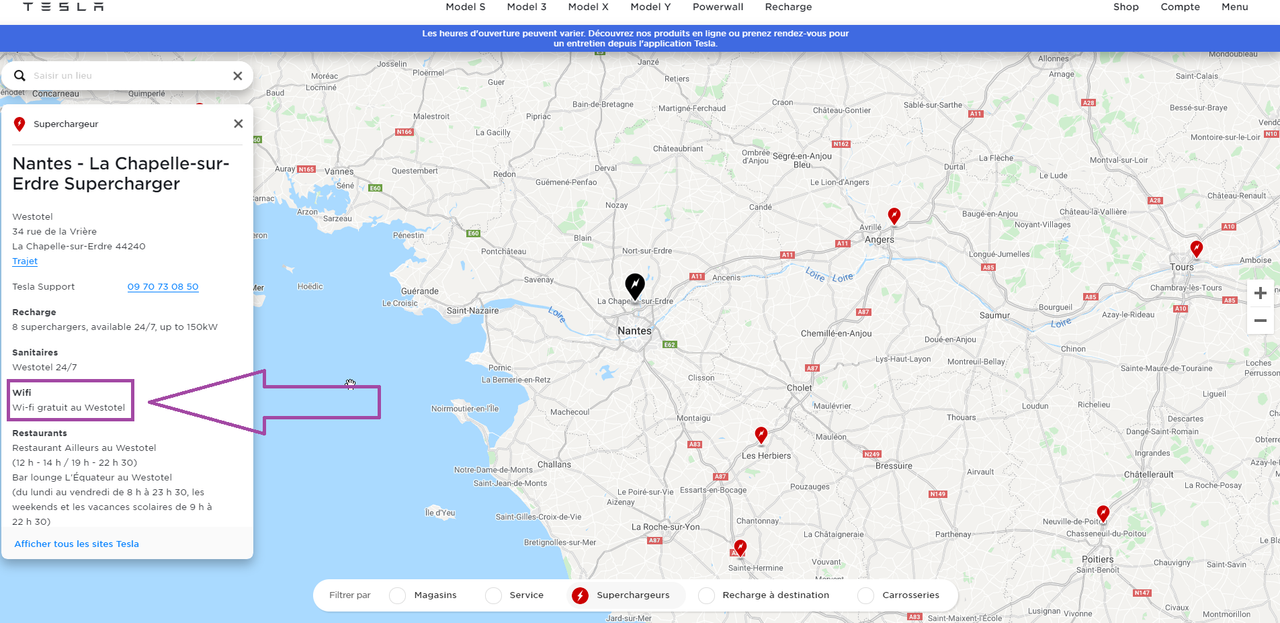Open the Model Y menu
Image resolution: width=1280 pixels, height=623 pixels.
pyautogui.click(x=650, y=7)
